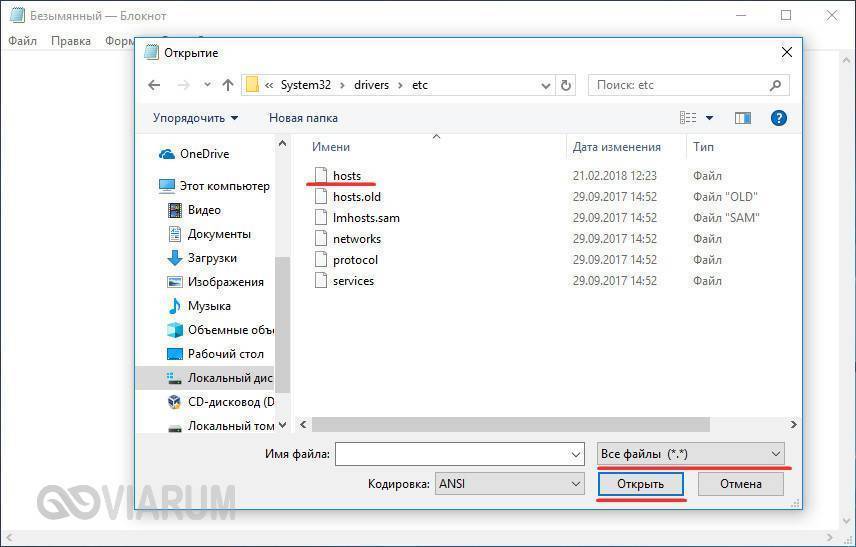The width and height of the screenshot is (856, 547).
Task: Click the navigation pane vertical scrollbar
Action: [282, 325]
